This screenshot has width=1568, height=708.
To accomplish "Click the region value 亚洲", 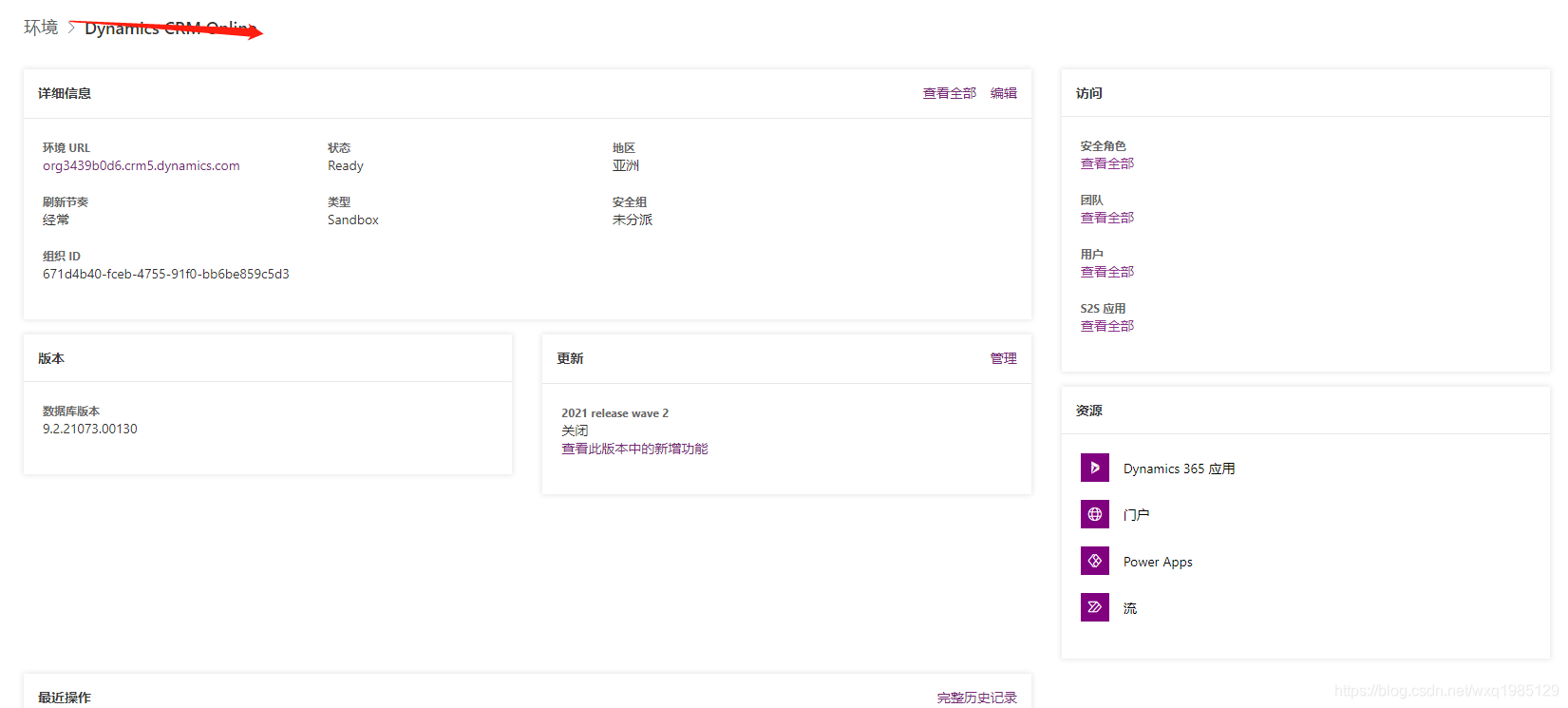I will point(626,165).
